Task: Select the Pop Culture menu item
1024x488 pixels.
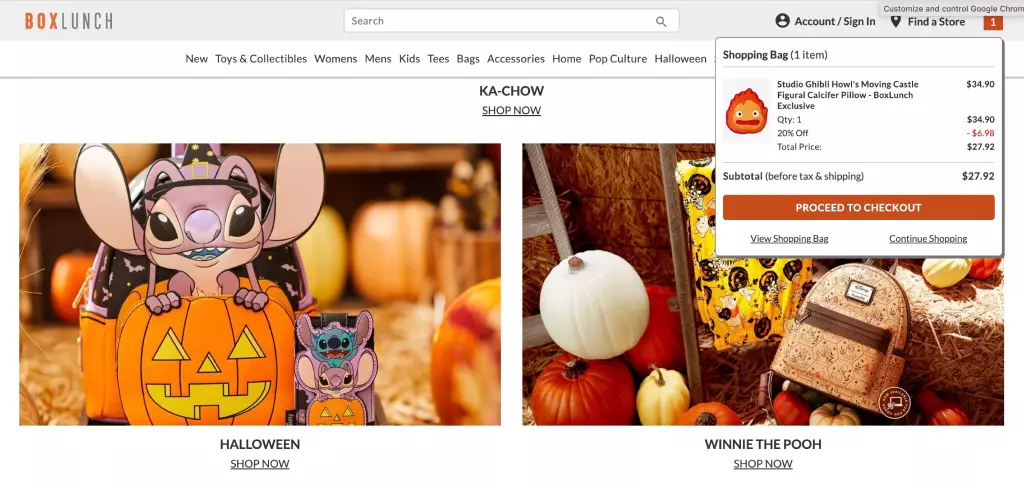Action: (x=618, y=59)
